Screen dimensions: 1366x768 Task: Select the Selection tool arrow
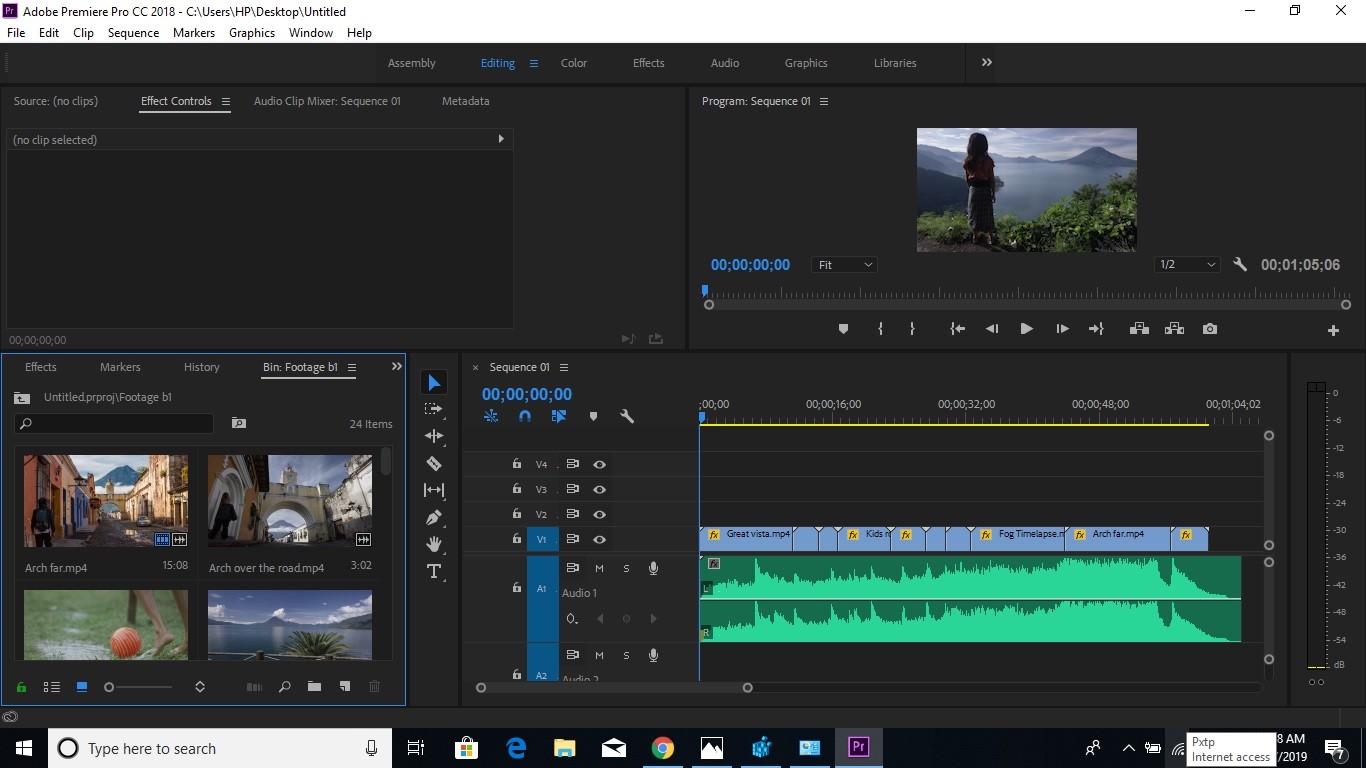point(434,383)
